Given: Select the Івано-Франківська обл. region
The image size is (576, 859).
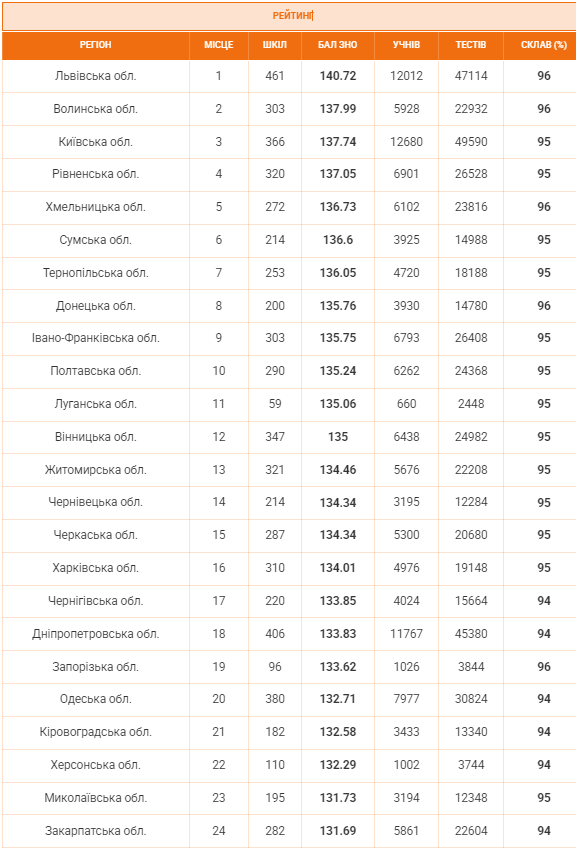Looking at the screenshot, I should click(95, 338).
